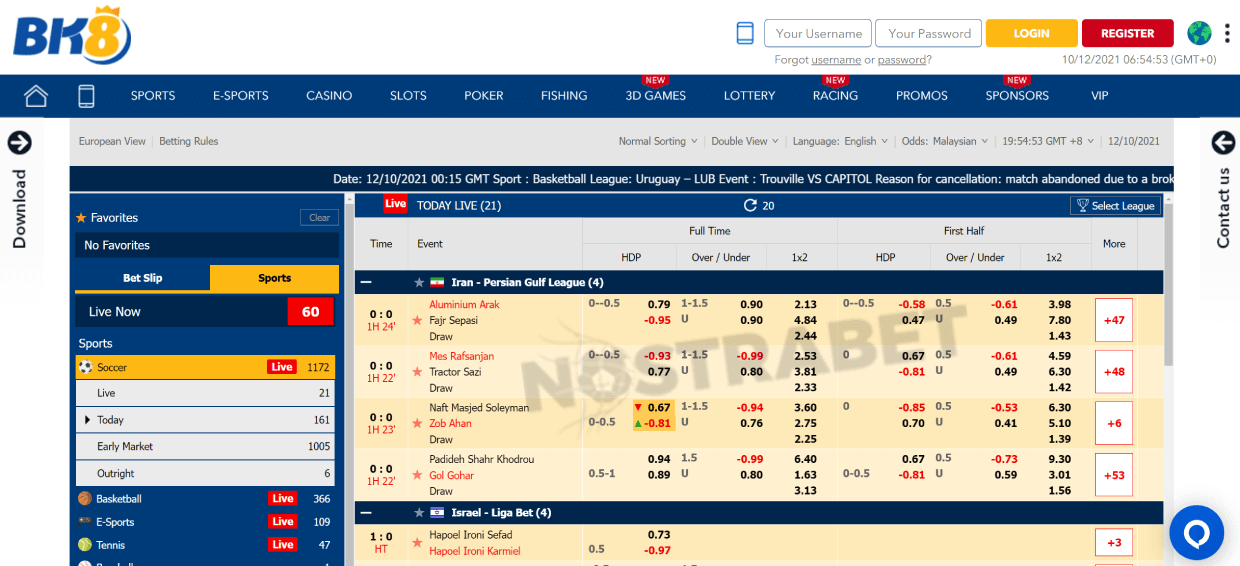Click the Download panel arrow icon
The image size is (1240, 566).
coord(20,143)
